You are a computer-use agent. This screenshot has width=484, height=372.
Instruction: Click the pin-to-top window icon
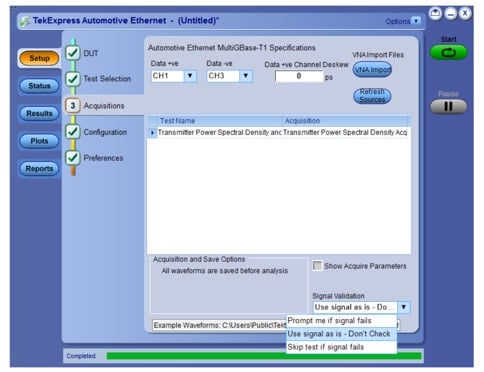[435, 14]
